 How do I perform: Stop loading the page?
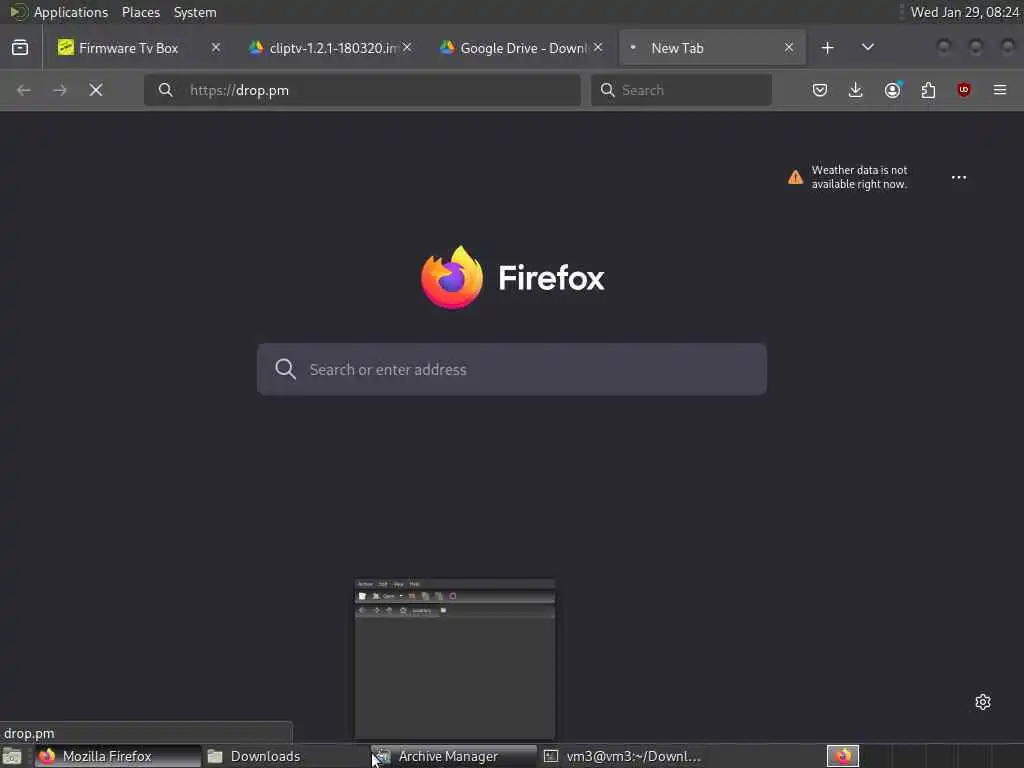96,90
